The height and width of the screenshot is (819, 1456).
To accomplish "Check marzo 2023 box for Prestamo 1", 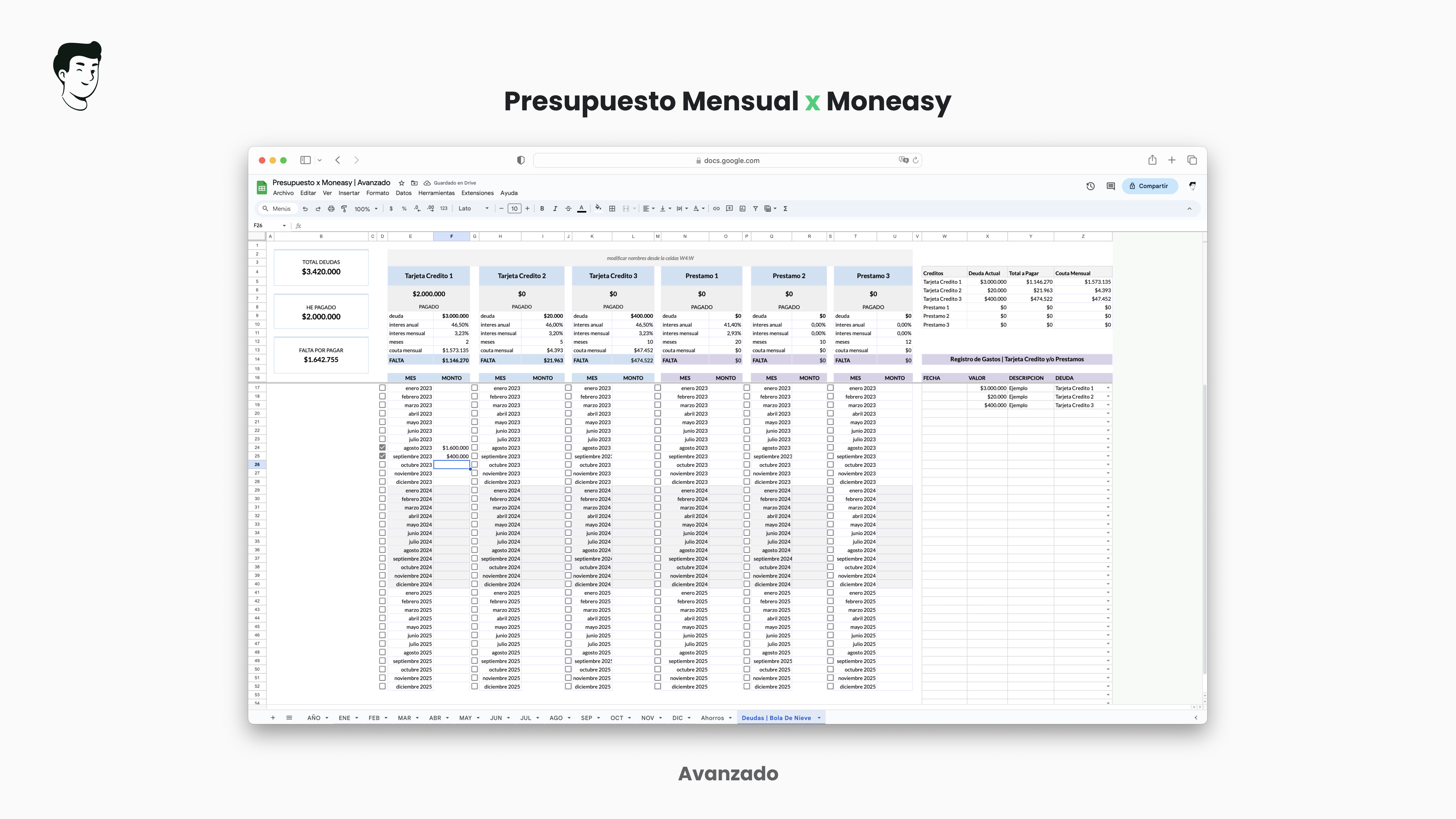I will (657, 405).
